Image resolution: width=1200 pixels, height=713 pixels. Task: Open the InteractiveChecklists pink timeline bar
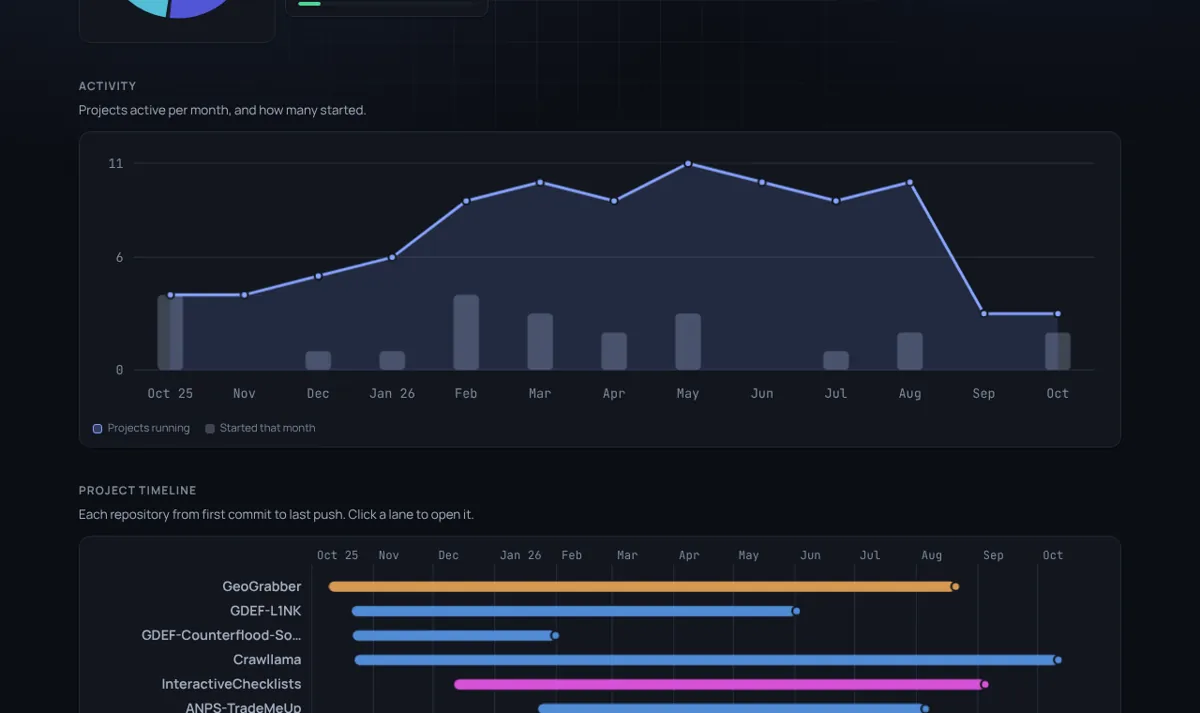721,684
